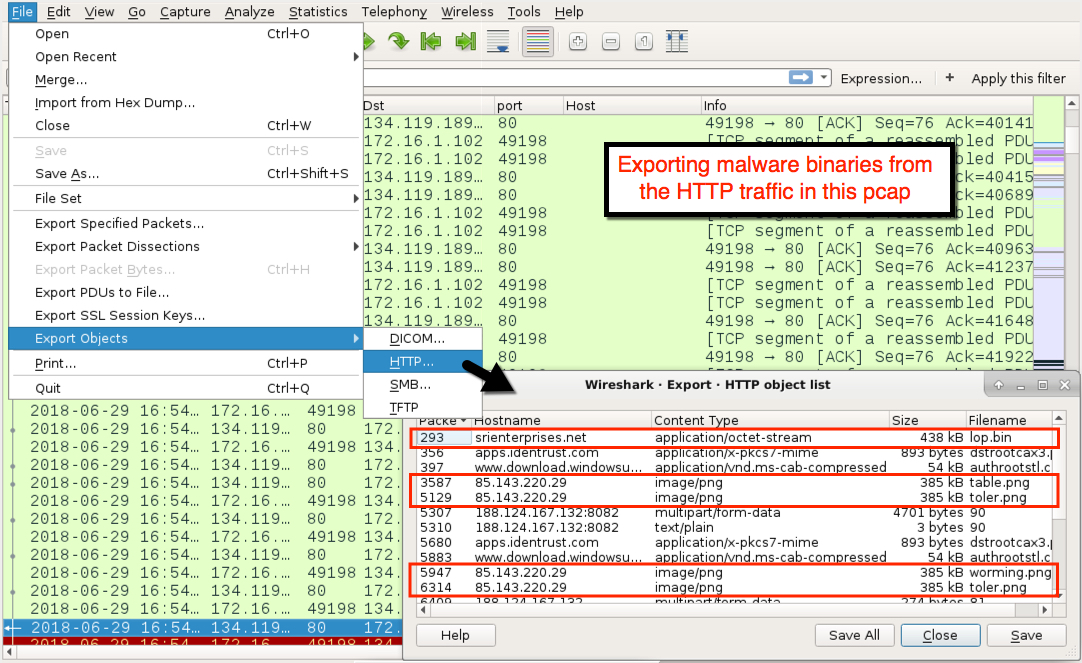The image size is (1082, 663).
Task: Open the Expression… filter builder
Action: 881,79
